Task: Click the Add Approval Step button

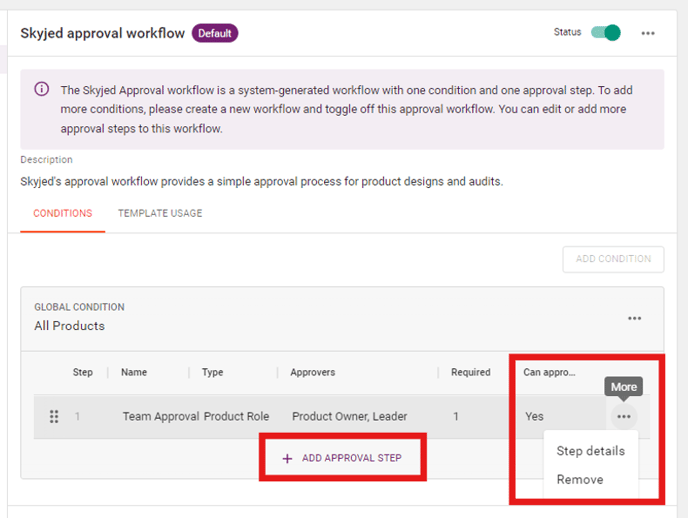Action: [x=342, y=458]
